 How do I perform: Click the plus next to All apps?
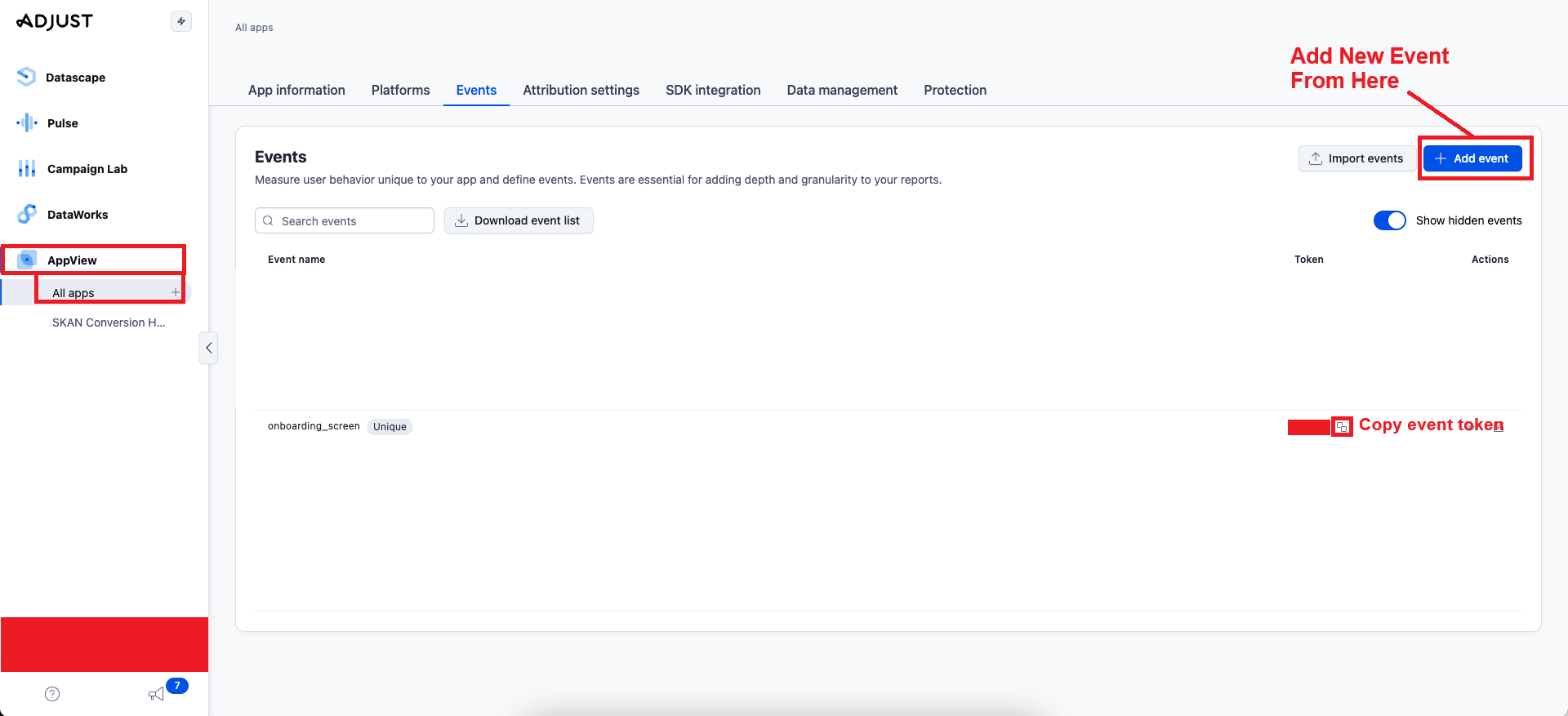tap(175, 292)
